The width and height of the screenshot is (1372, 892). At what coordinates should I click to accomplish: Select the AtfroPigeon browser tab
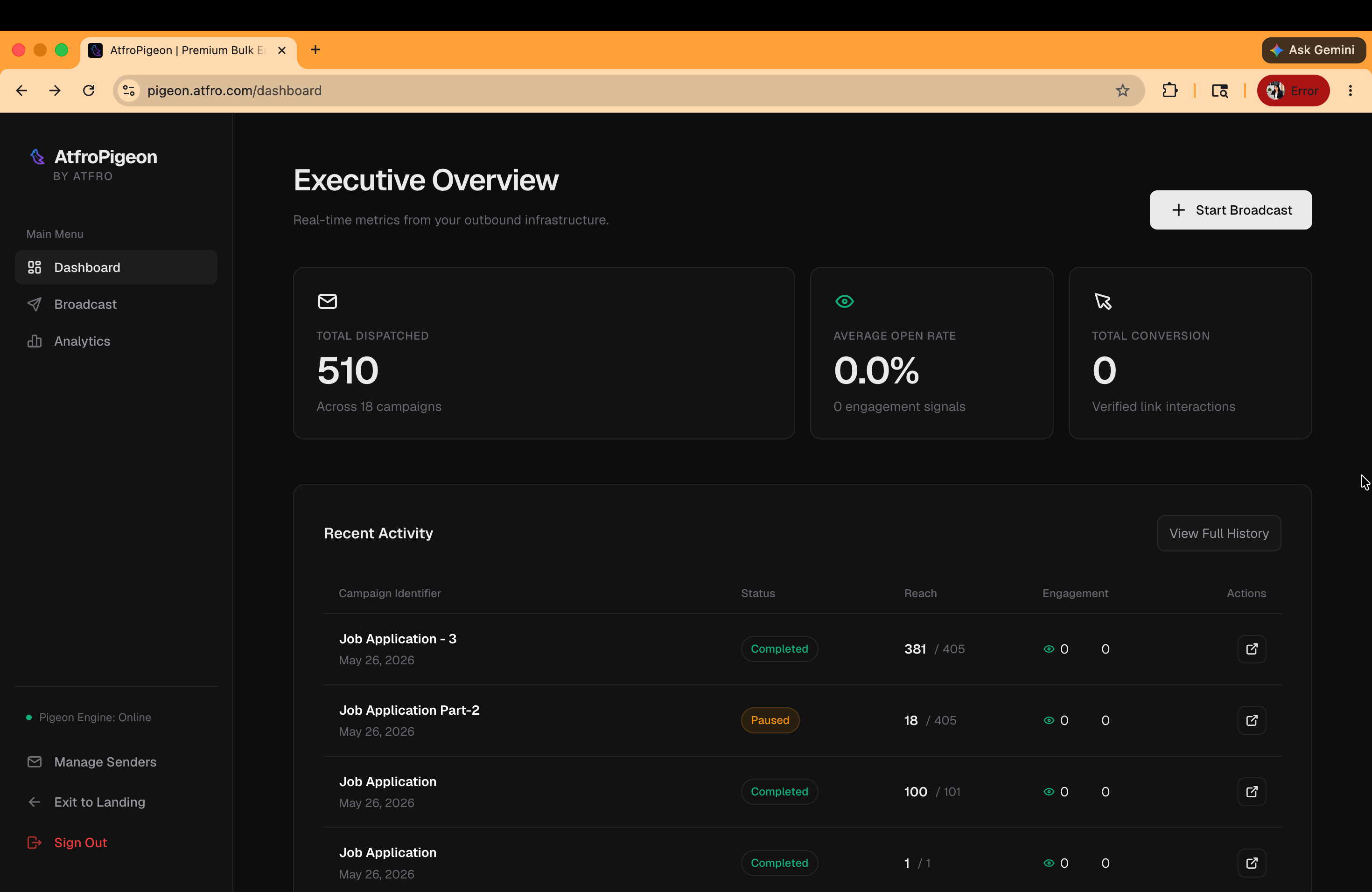(189, 50)
